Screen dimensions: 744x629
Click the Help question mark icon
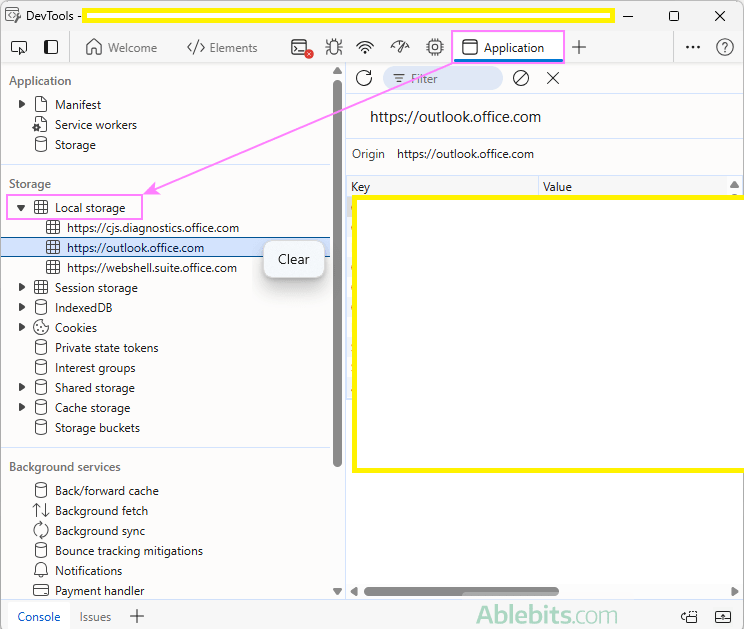click(725, 47)
